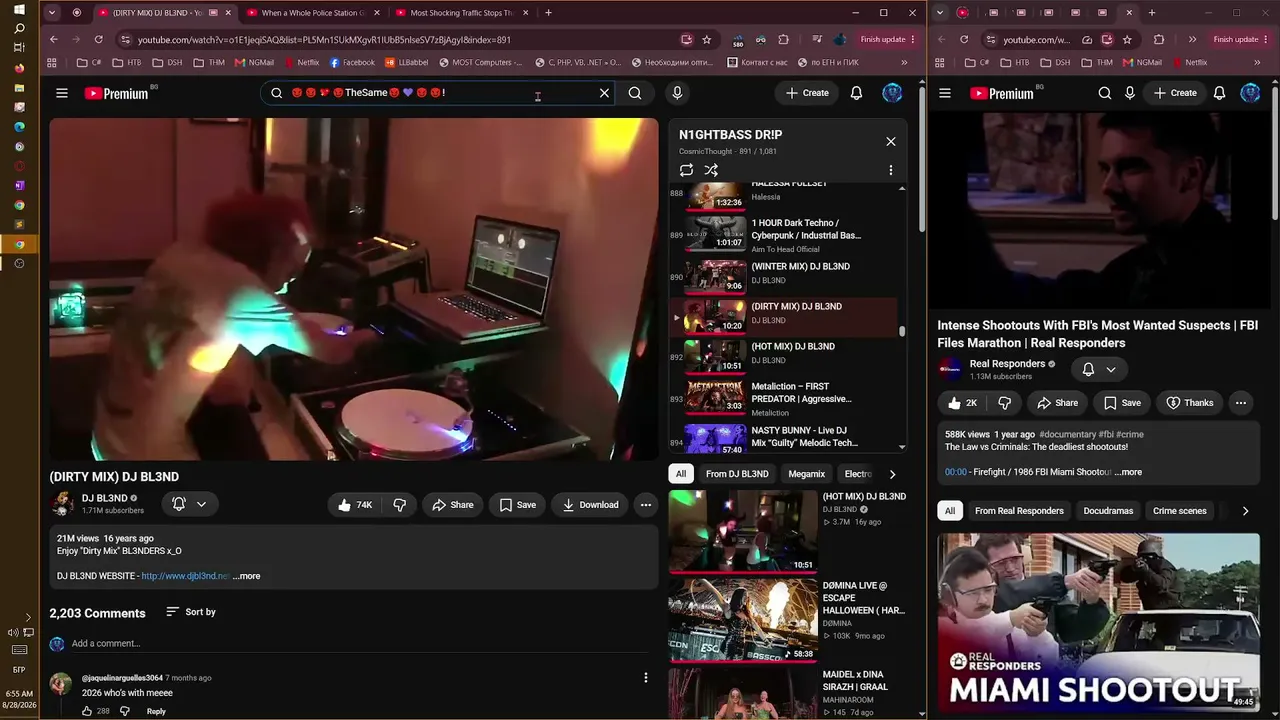Open MIAMI SHOOTOUT video thumbnail in right window
The width and height of the screenshot is (1280, 720).
[1099, 622]
